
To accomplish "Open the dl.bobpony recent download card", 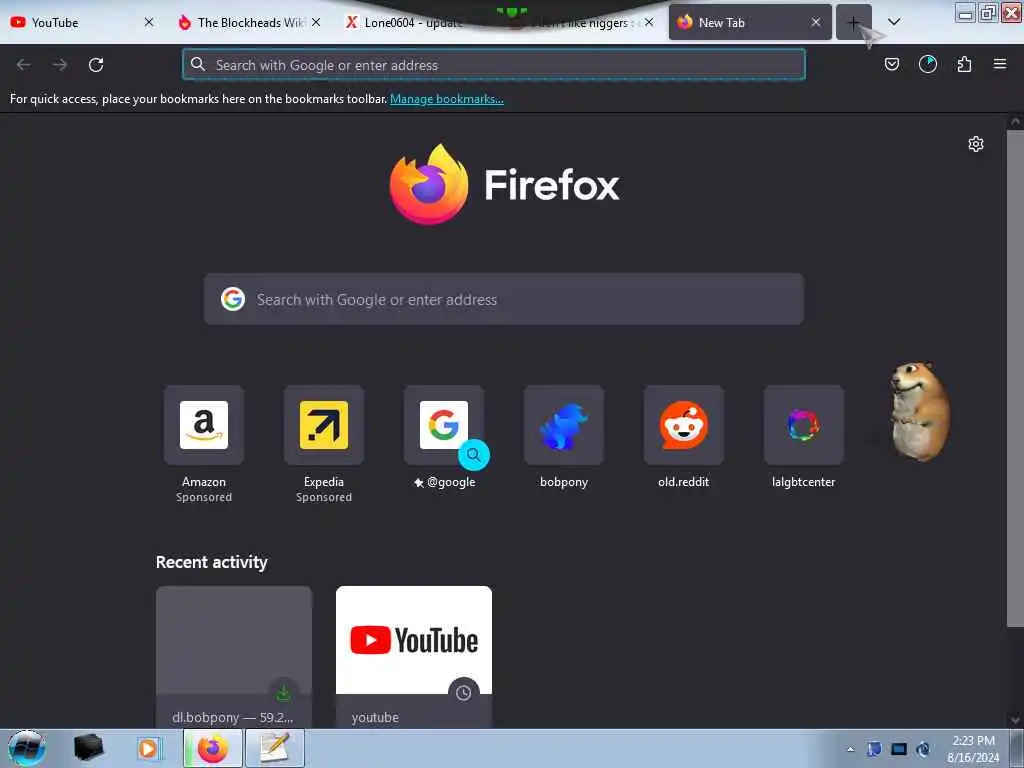I will click(x=234, y=657).
